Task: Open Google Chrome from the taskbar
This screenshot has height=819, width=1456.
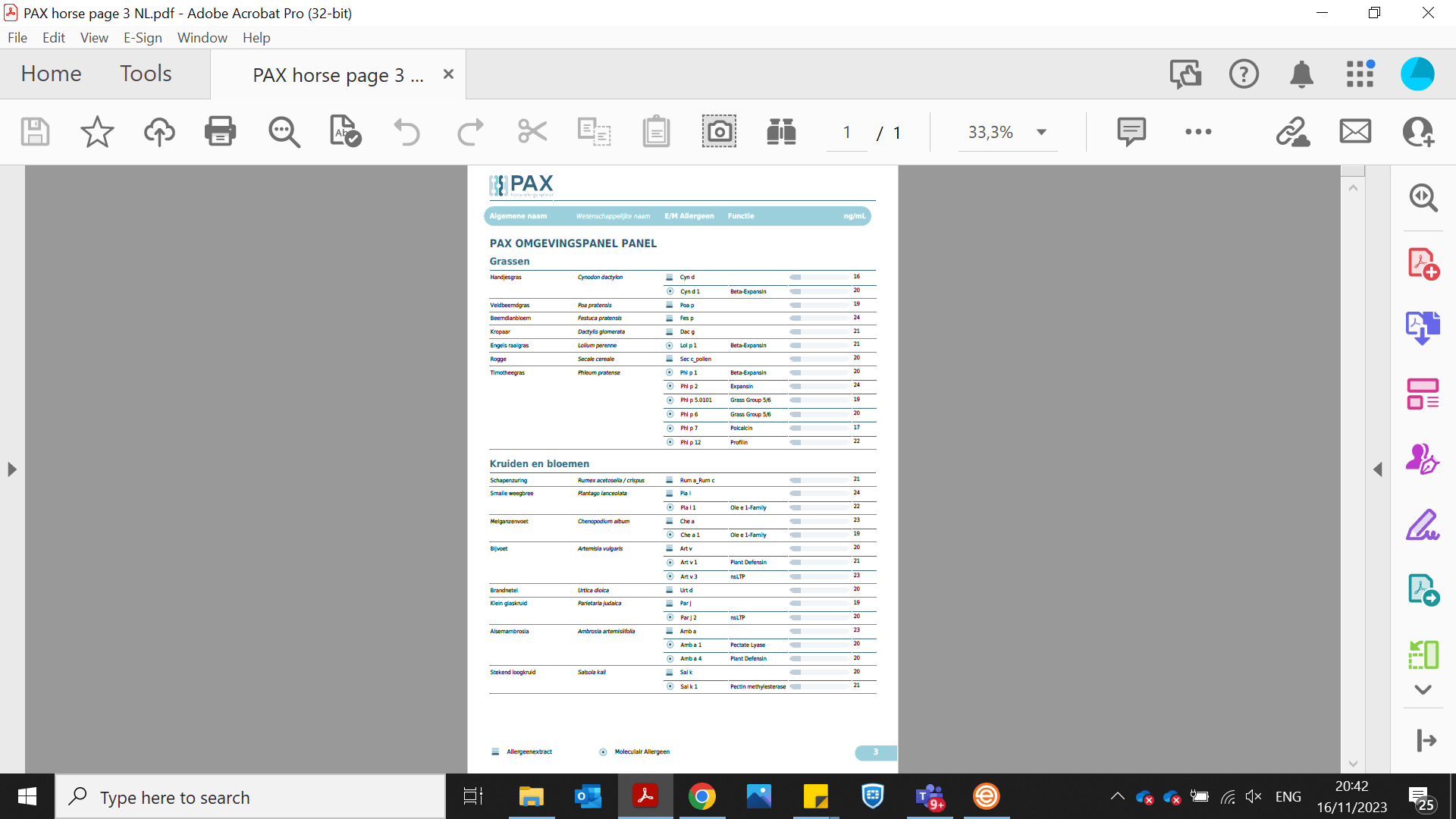Action: click(x=701, y=797)
